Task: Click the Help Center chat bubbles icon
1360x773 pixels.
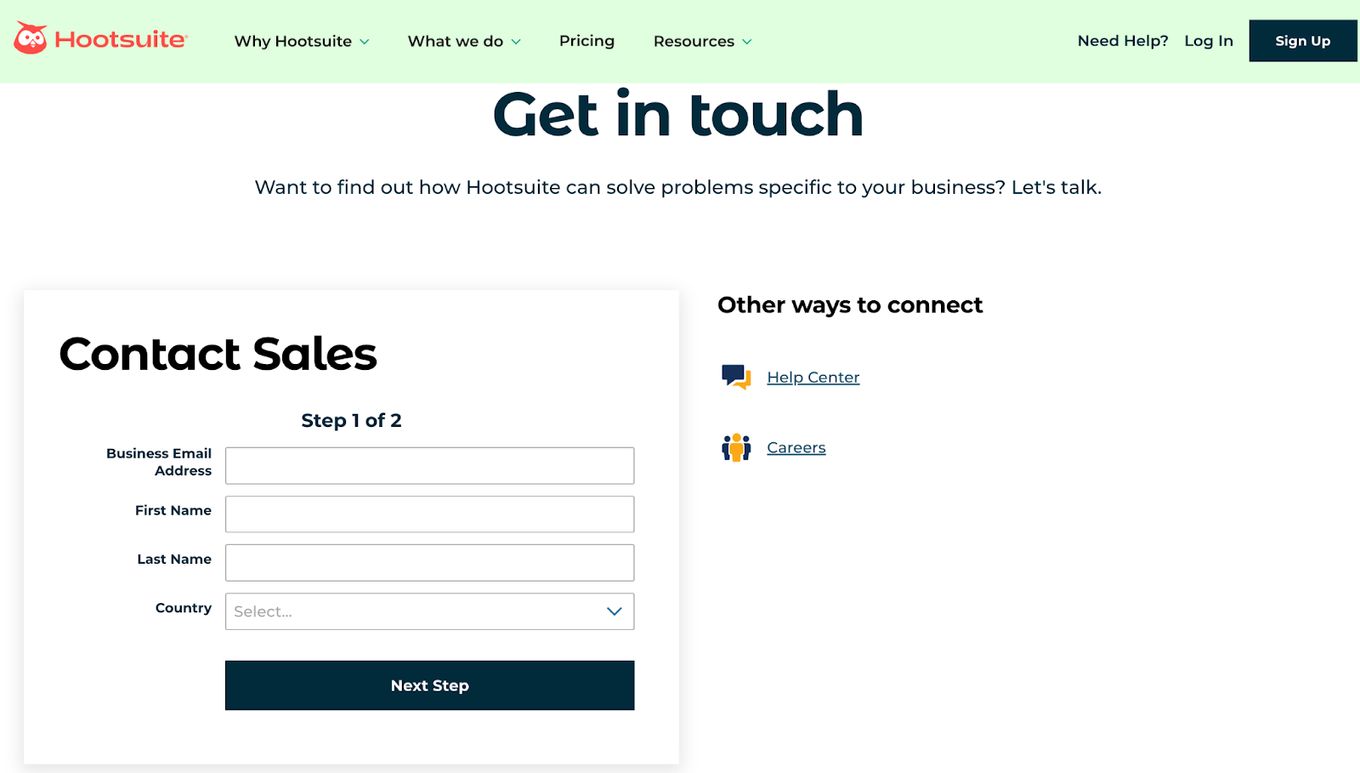Action: coord(736,377)
